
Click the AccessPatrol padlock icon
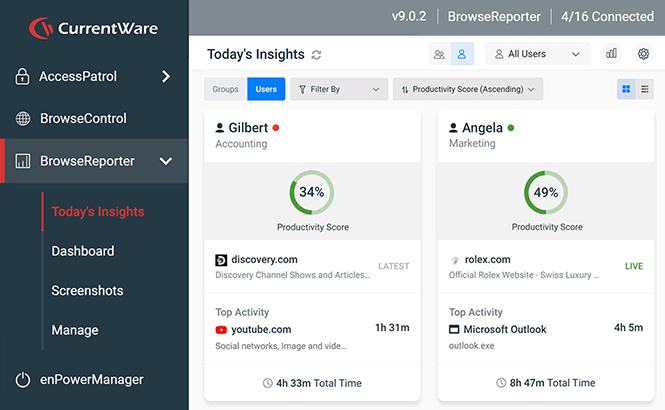point(22,77)
